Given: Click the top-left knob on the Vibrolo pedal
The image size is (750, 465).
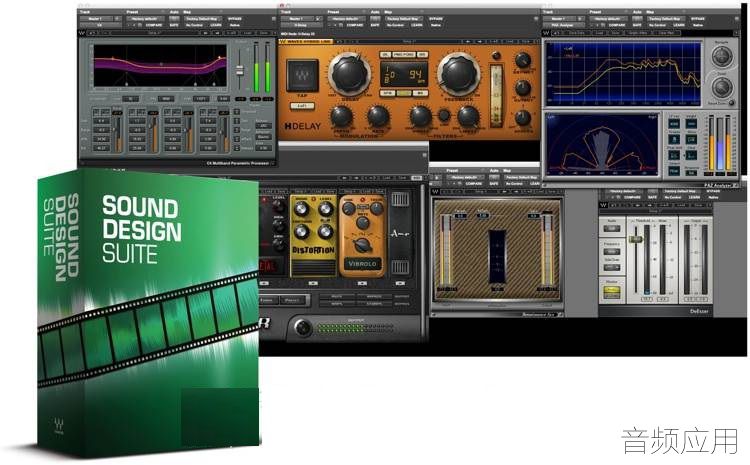Looking at the screenshot, I should pyautogui.click(x=349, y=209).
